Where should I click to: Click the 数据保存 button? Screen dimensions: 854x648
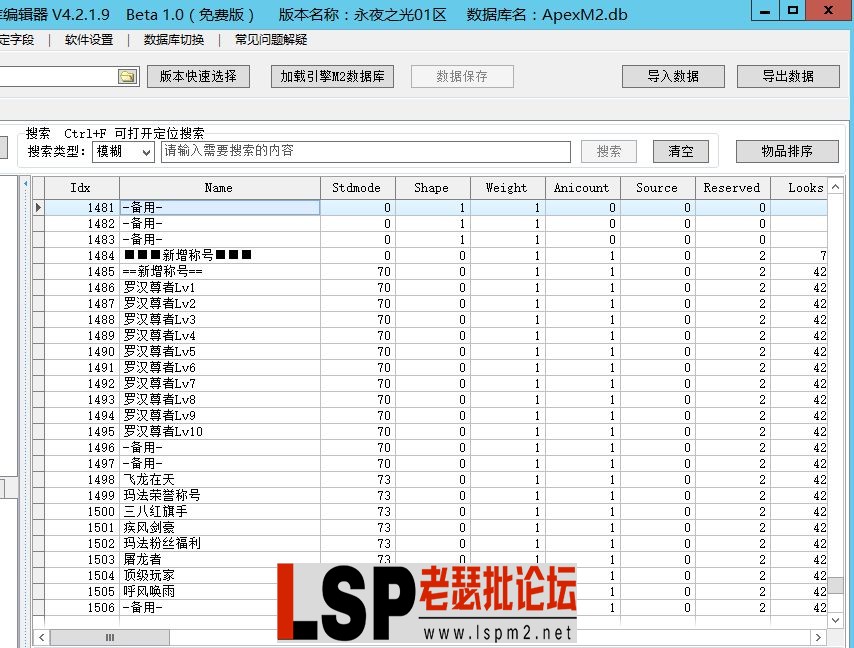[462, 76]
